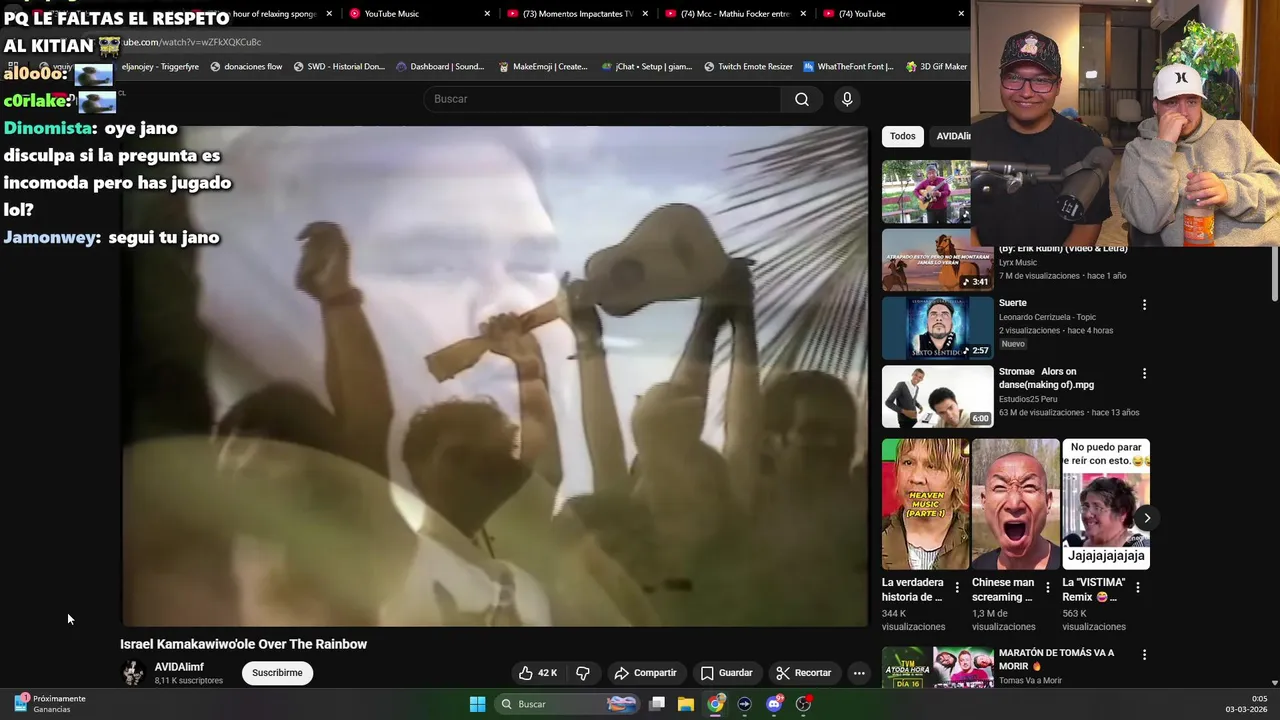1280x720 pixels.
Task: Select the Todos filter chip
Action: (x=903, y=136)
